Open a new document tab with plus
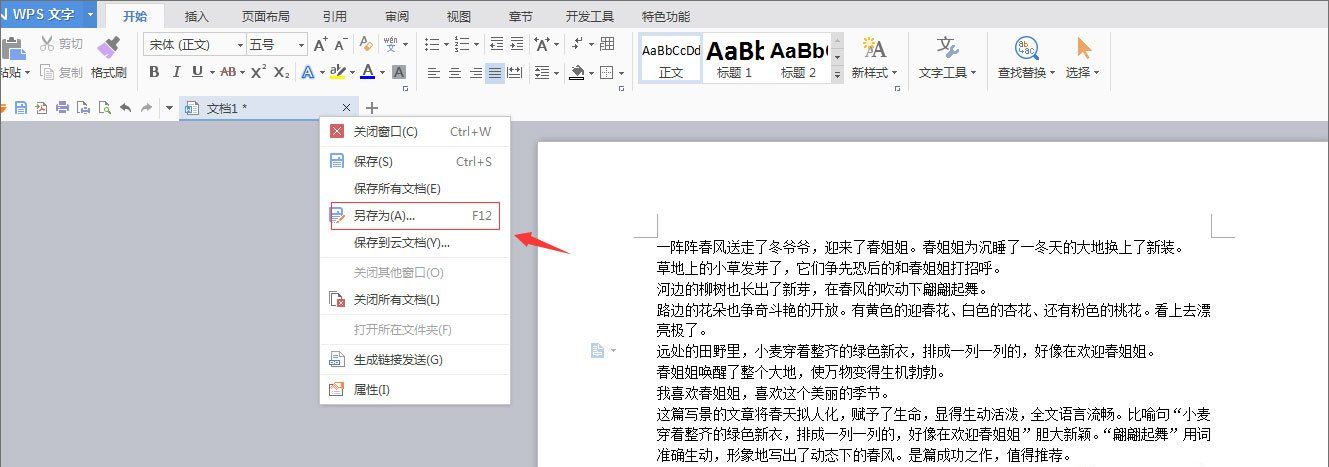 click(372, 107)
